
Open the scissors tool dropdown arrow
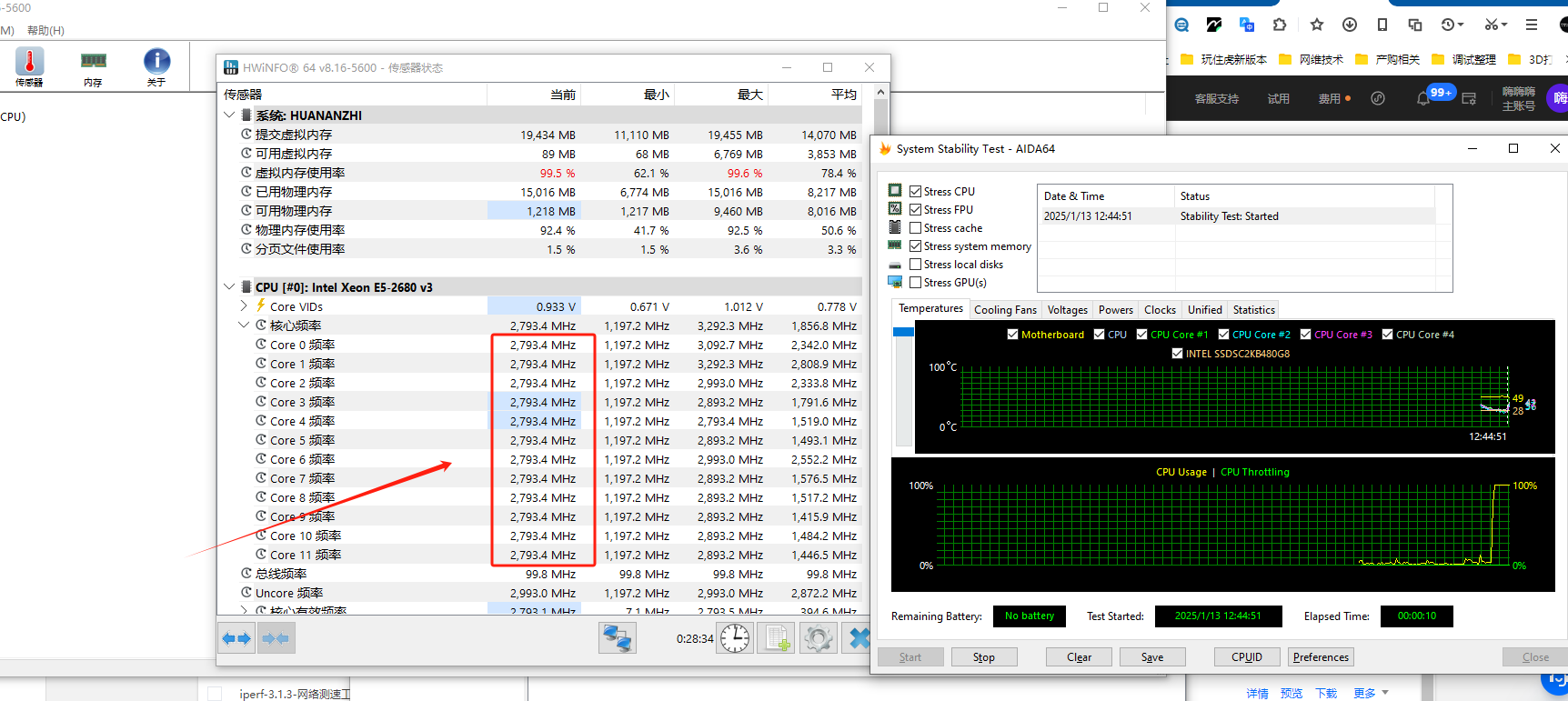(1504, 25)
